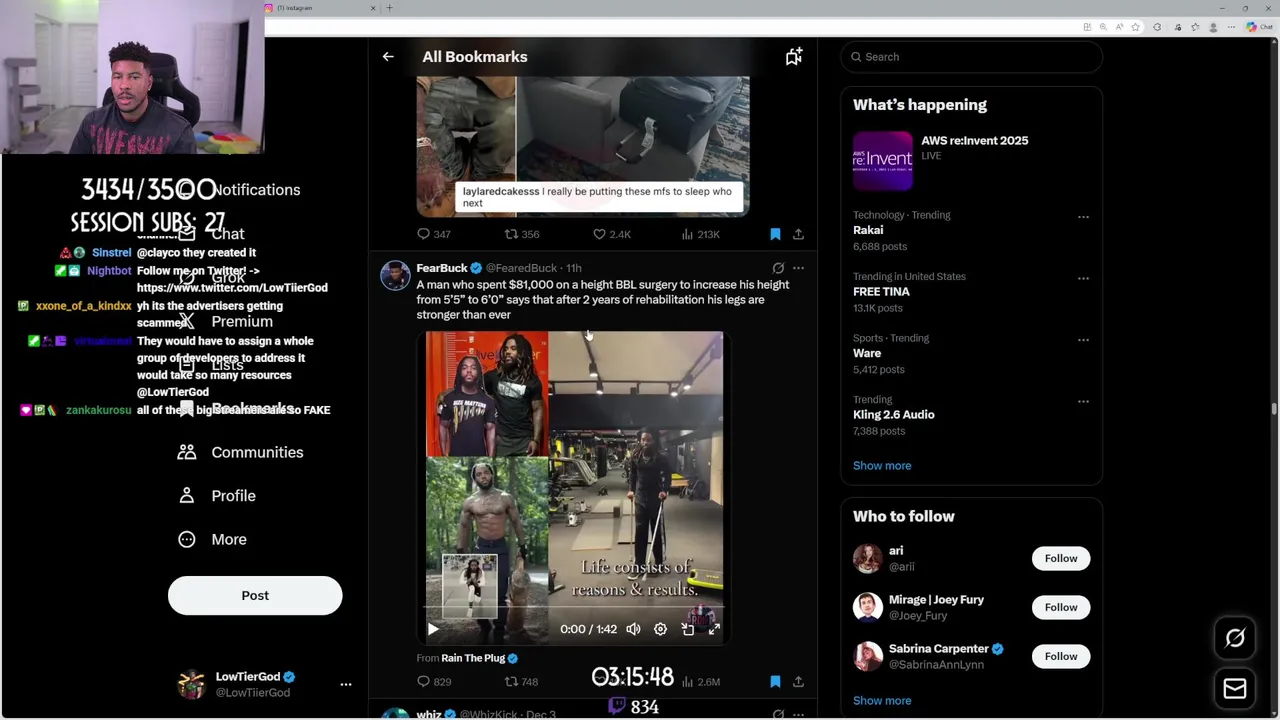Open the floating Grok button
Screen dimensions: 1280x720
(x=1235, y=638)
